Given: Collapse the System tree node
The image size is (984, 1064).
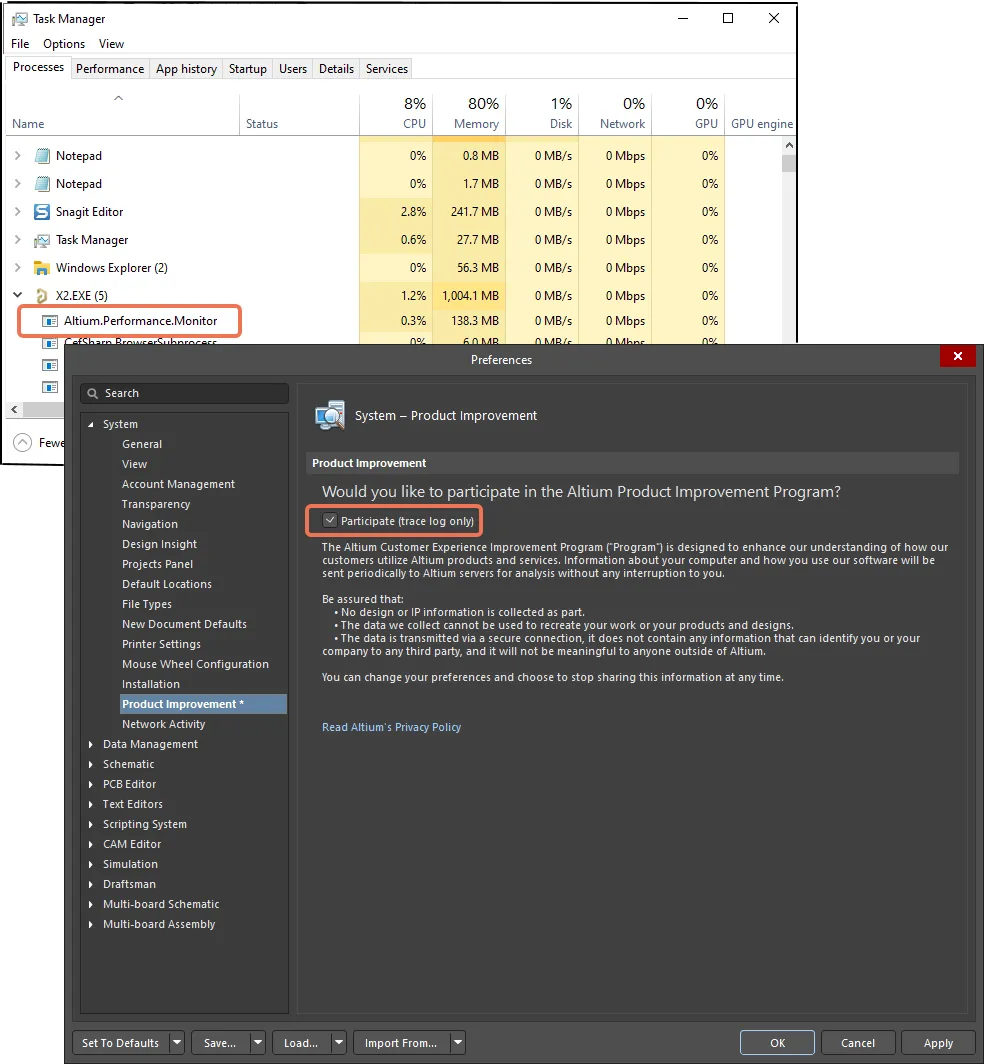Looking at the screenshot, I should coord(91,425).
